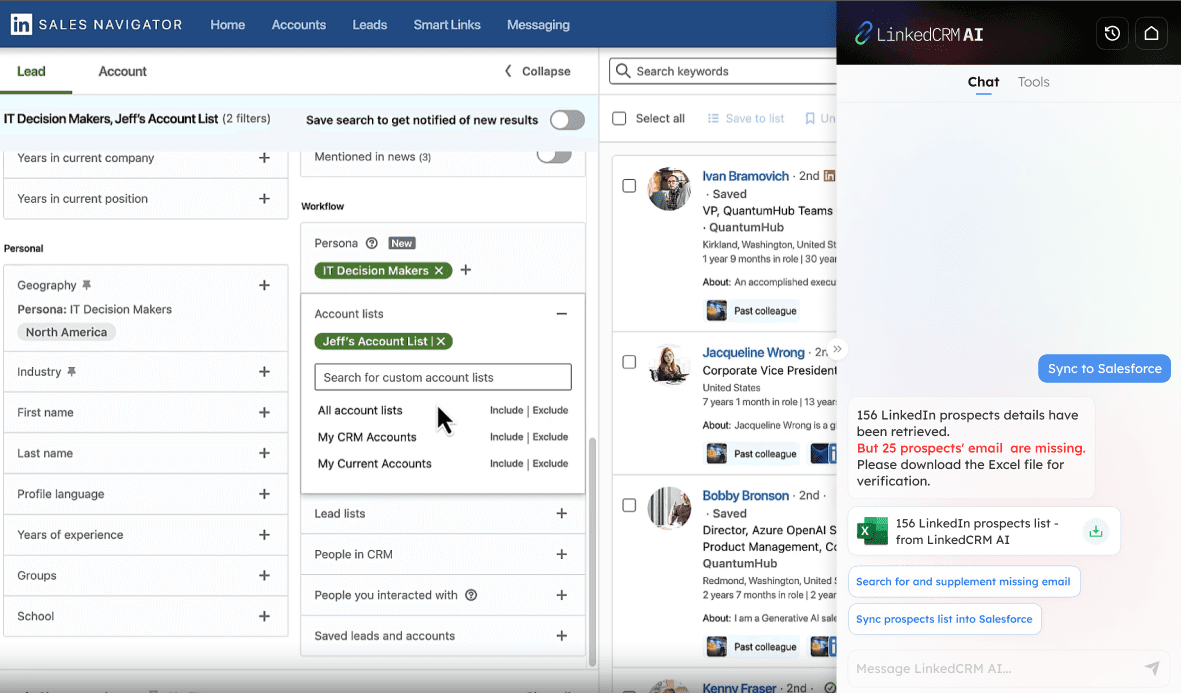Screen dimensions: 1181x693
Task: Open Ivan Bramovich lead name link
Action: (746, 176)
